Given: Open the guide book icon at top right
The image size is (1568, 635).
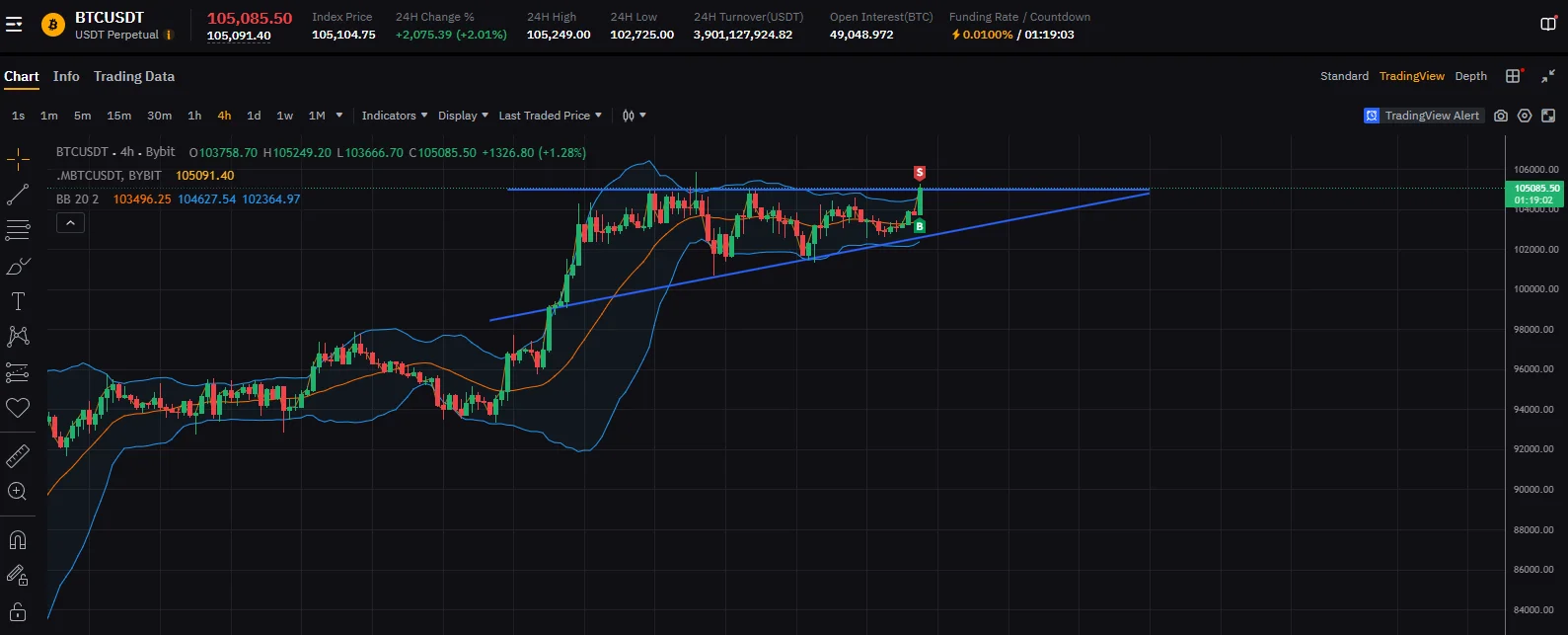Looking at the screenshot, I should pyautogui.click(x=1548, y=25).
